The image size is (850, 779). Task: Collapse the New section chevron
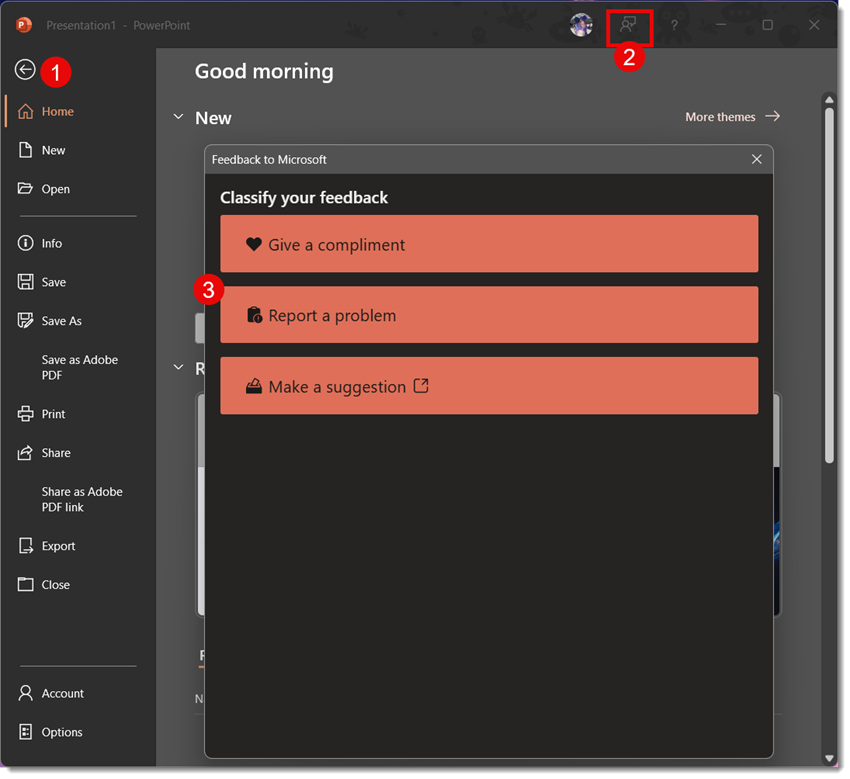[178, 118]
